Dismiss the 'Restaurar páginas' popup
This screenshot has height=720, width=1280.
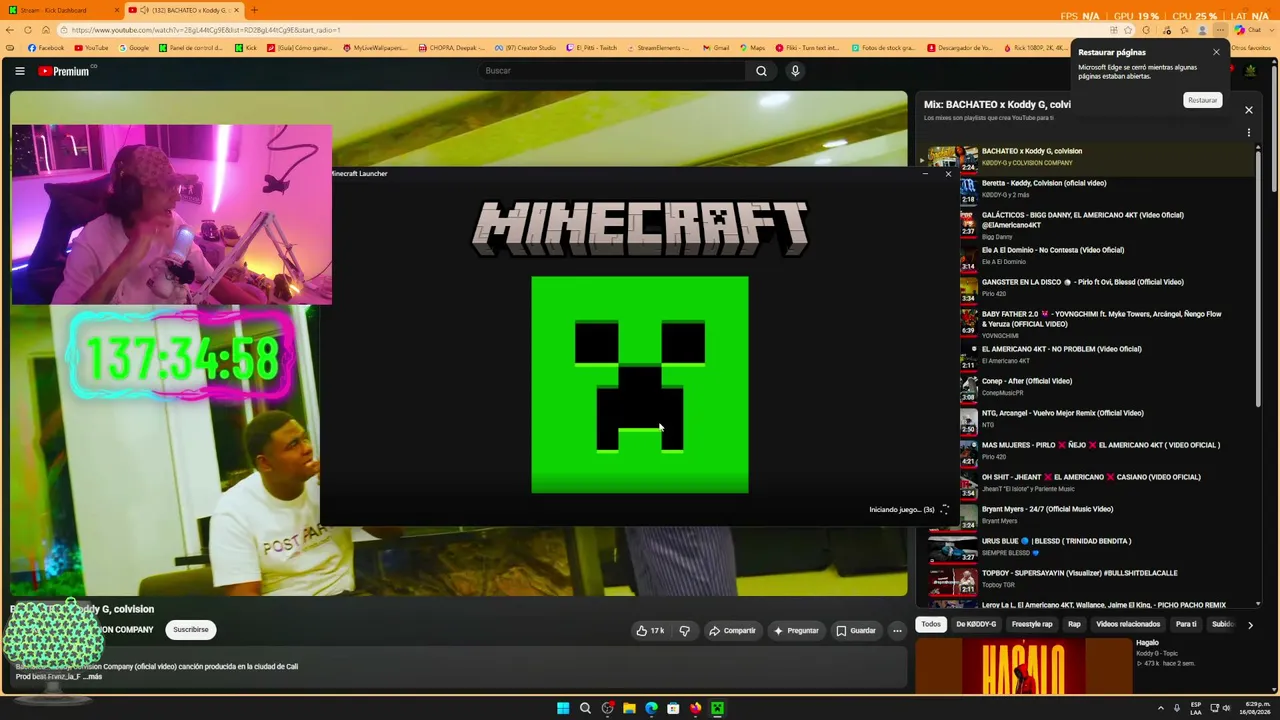(1216, 52)
